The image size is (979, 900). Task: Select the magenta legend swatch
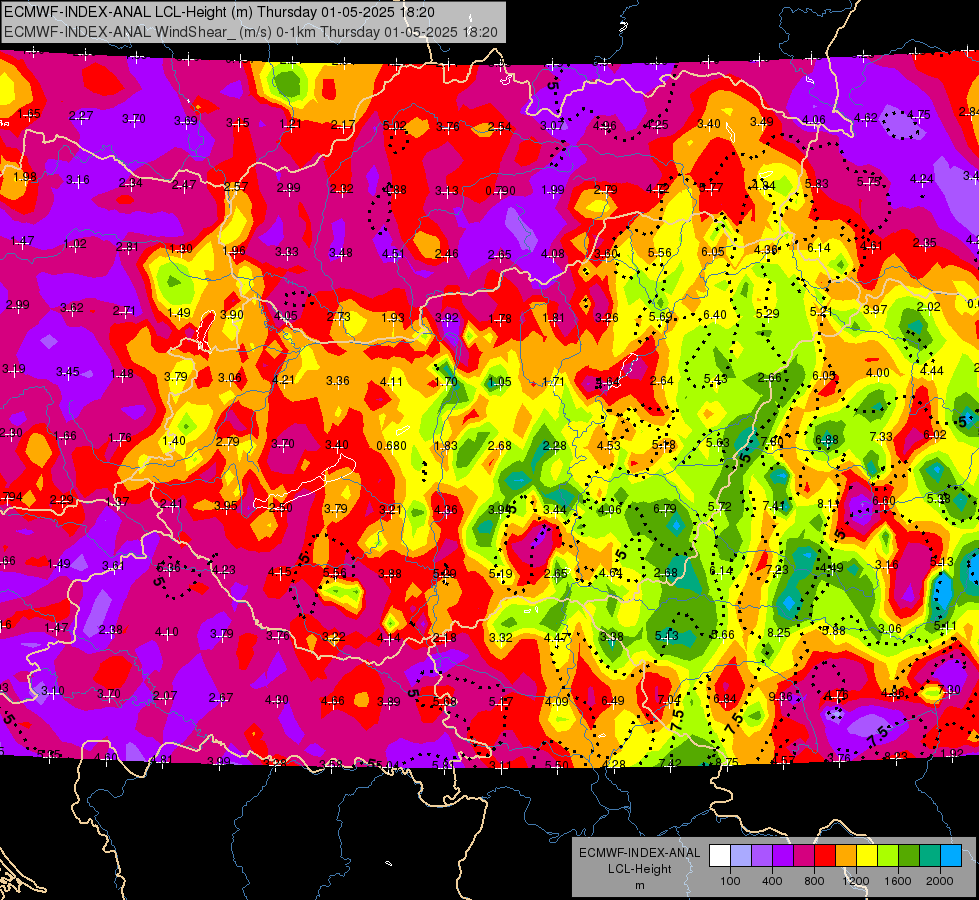804,856
